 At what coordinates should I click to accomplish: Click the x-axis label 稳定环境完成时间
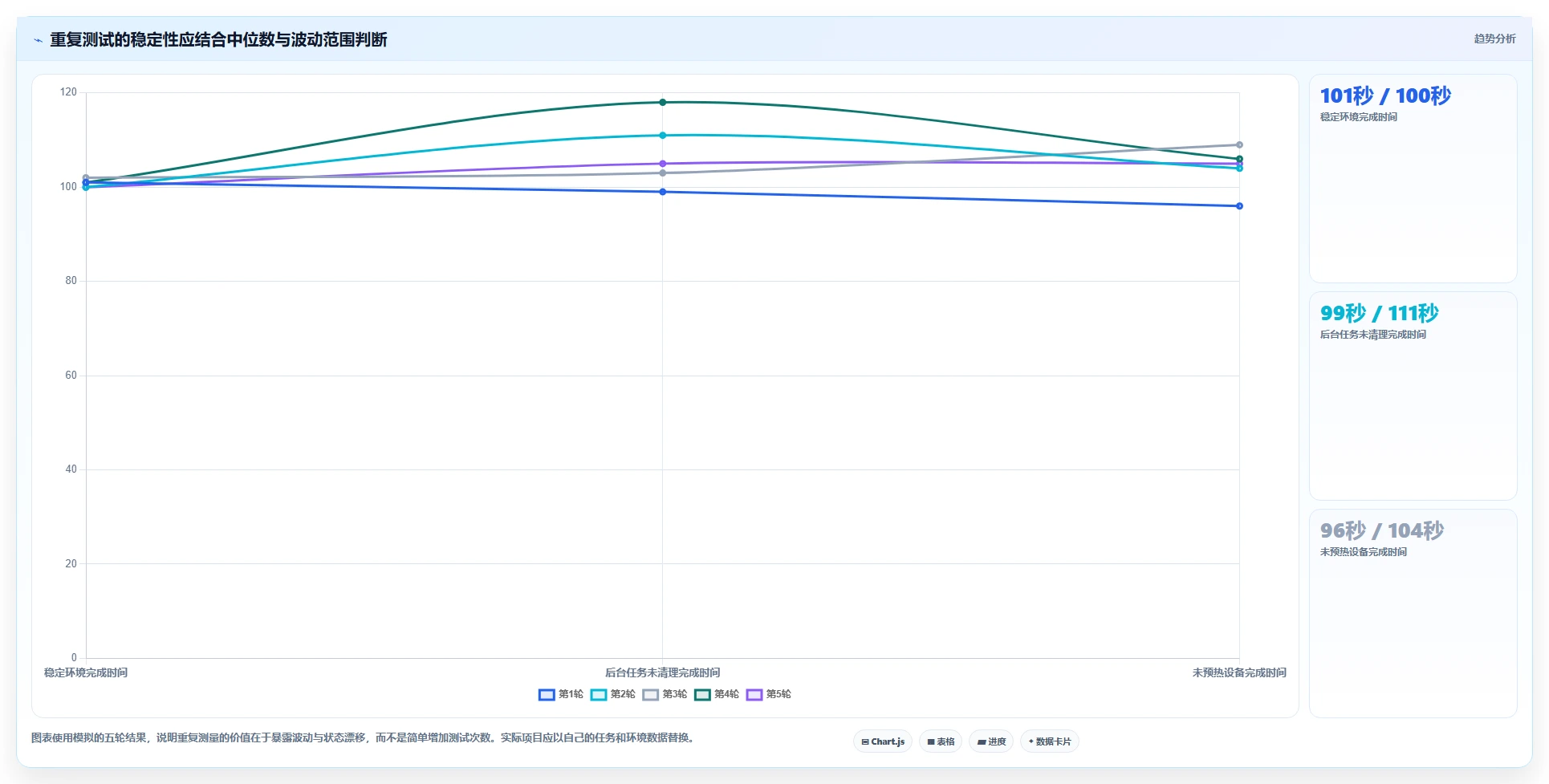(86, 672)
